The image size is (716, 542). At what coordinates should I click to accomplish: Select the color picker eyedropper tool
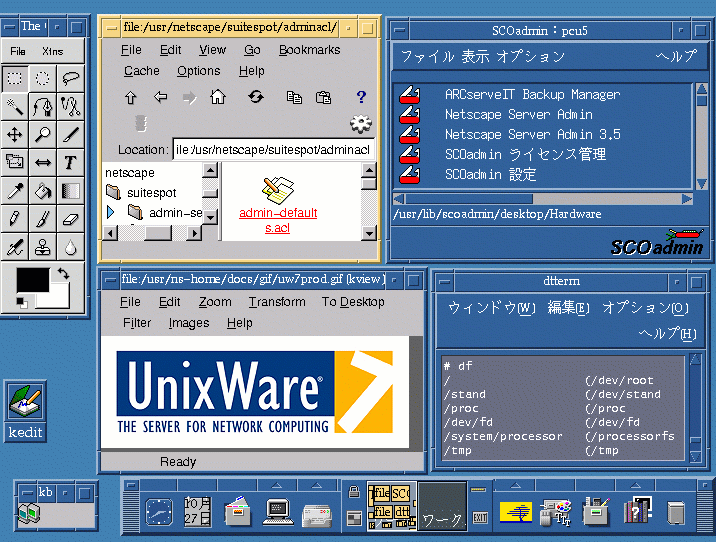15,191
